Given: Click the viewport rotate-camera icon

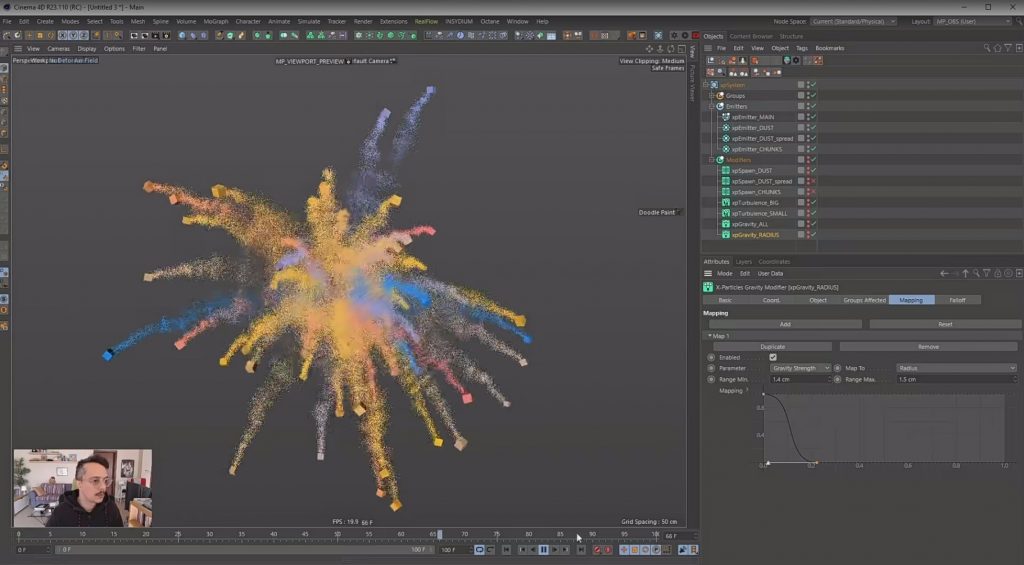Looking at the screenshot, I should [671, 49].
